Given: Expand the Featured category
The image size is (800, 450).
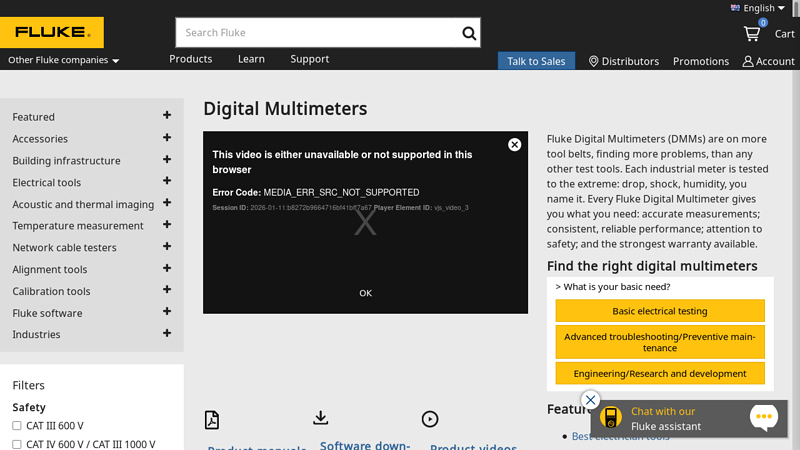Looking at the screenshot, I should 167,115.
